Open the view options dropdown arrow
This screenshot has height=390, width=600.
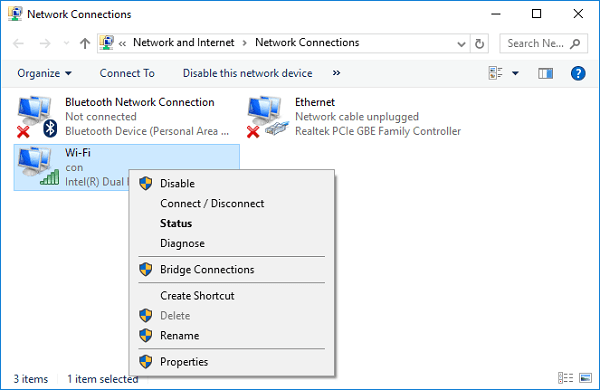point(515,73)
